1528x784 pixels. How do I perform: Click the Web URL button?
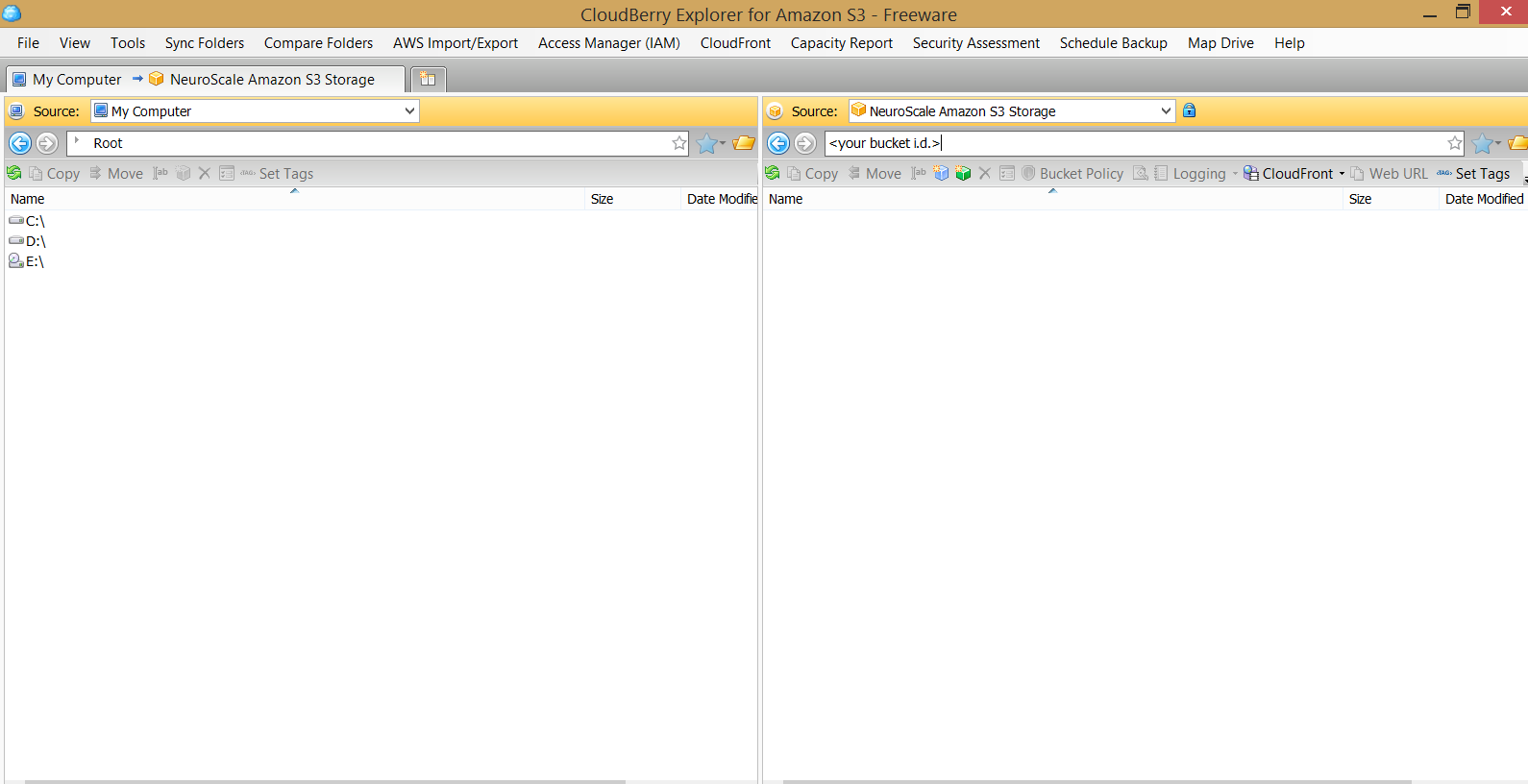(1390, 173)
